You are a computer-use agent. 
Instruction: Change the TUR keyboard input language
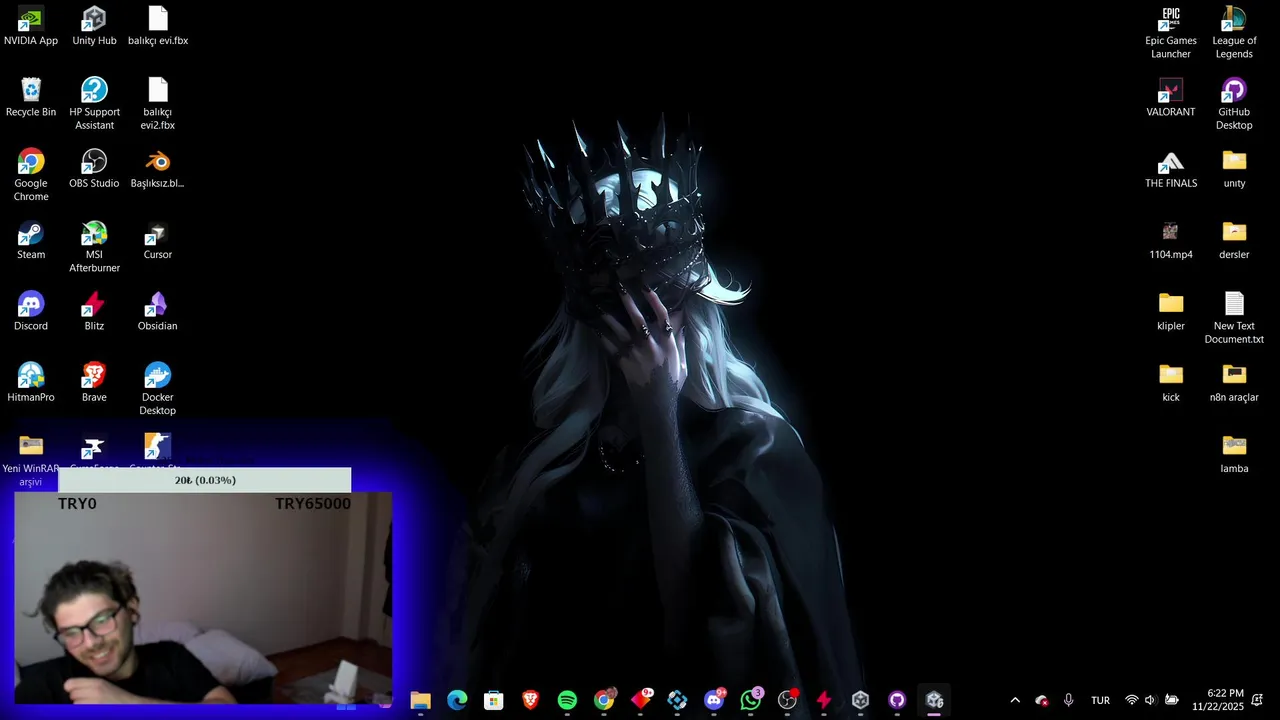1100,700
